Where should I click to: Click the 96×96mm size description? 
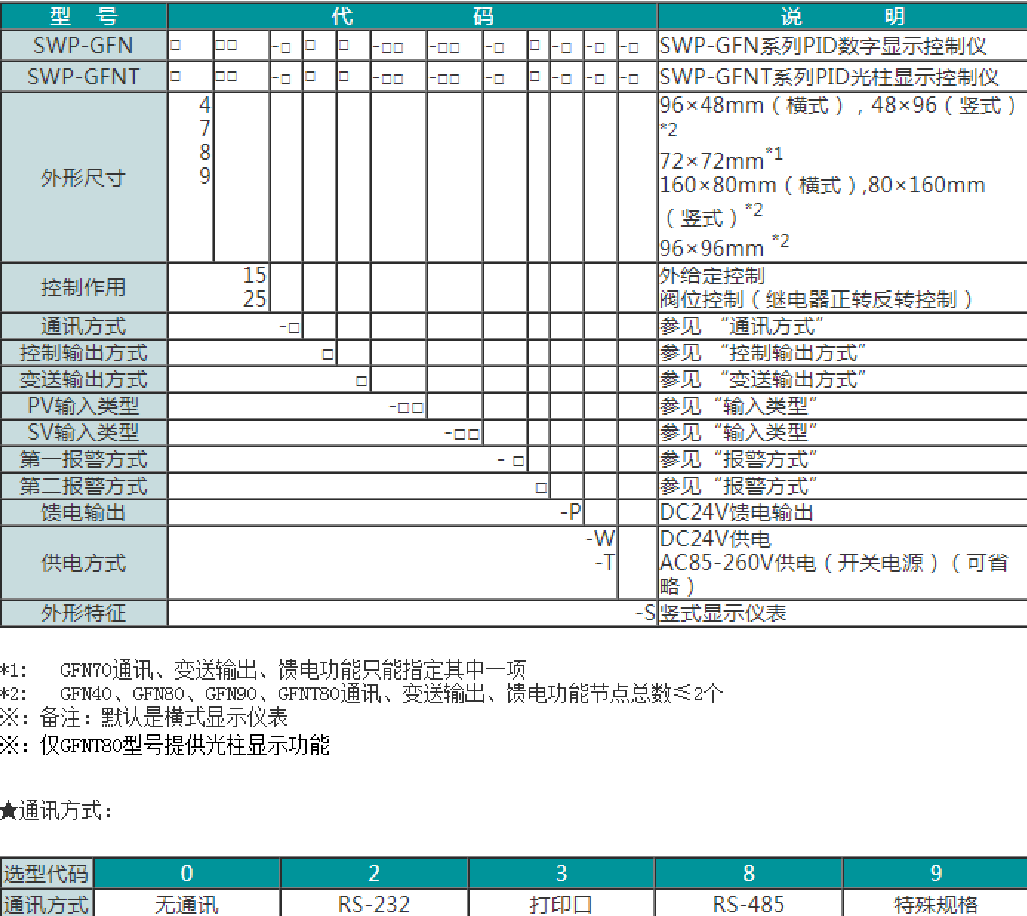coord(724,247)
